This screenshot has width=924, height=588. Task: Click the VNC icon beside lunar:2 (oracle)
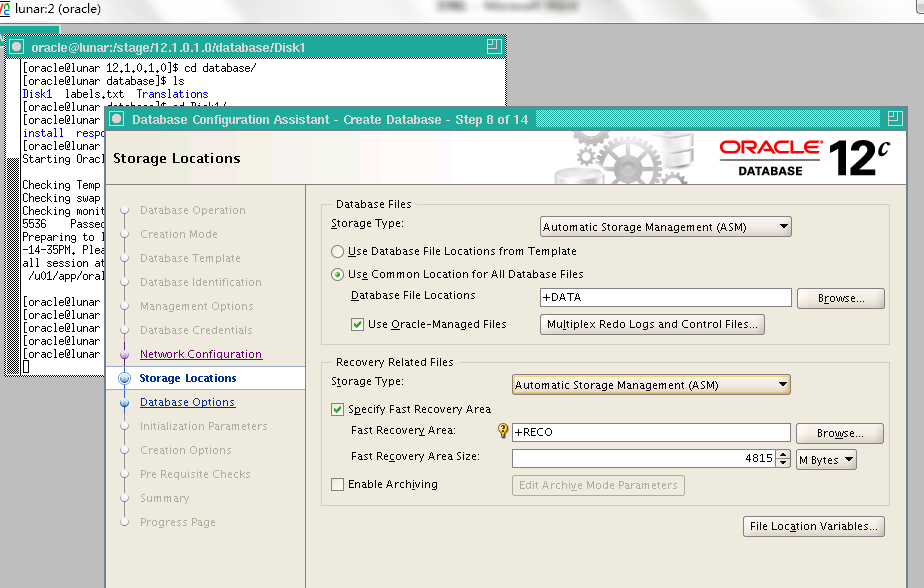pyautogui.click(x=5, y=9)
